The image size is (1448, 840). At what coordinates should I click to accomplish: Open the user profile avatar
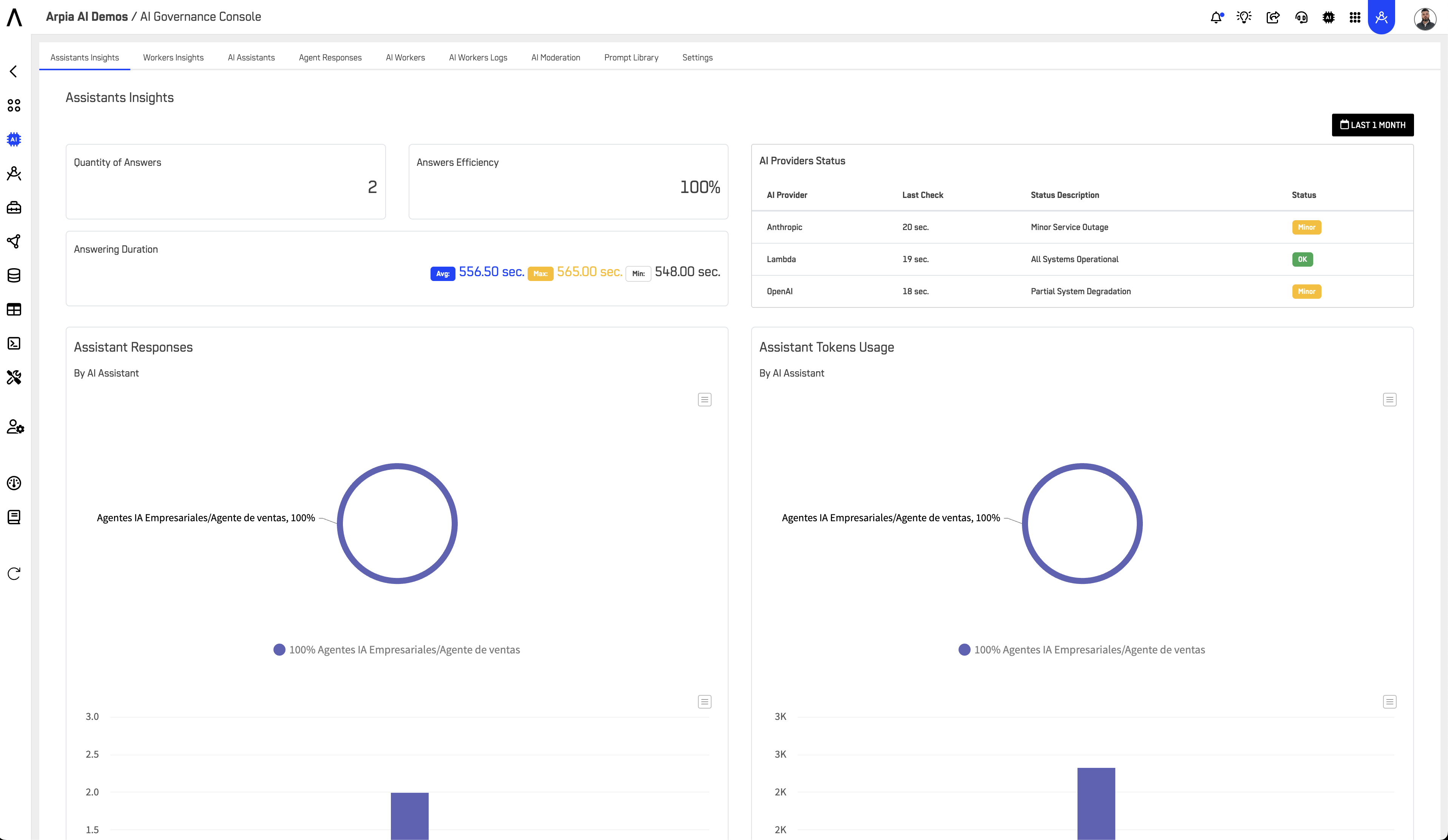pyautogui.click(x=1425, y=18)
